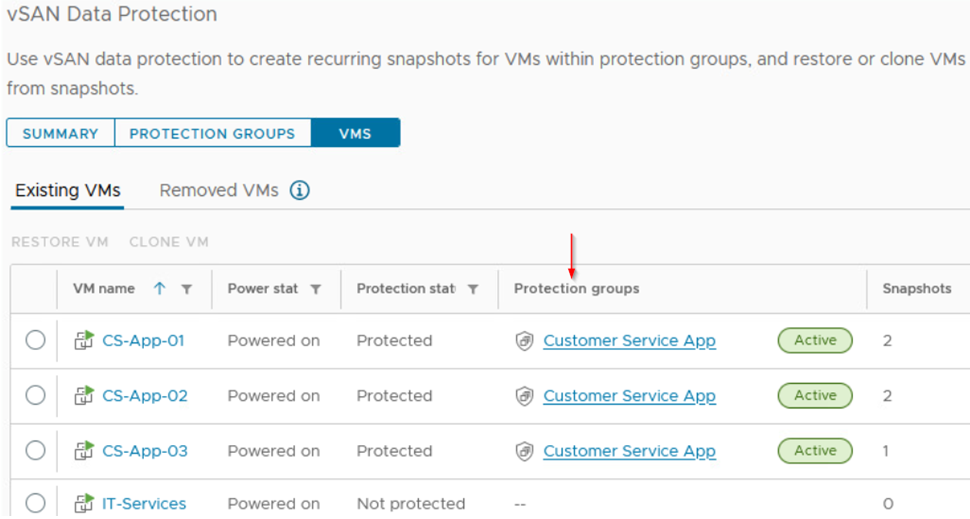
Task: Open the CS-App-03 VM link
Action: coord(145,451)
